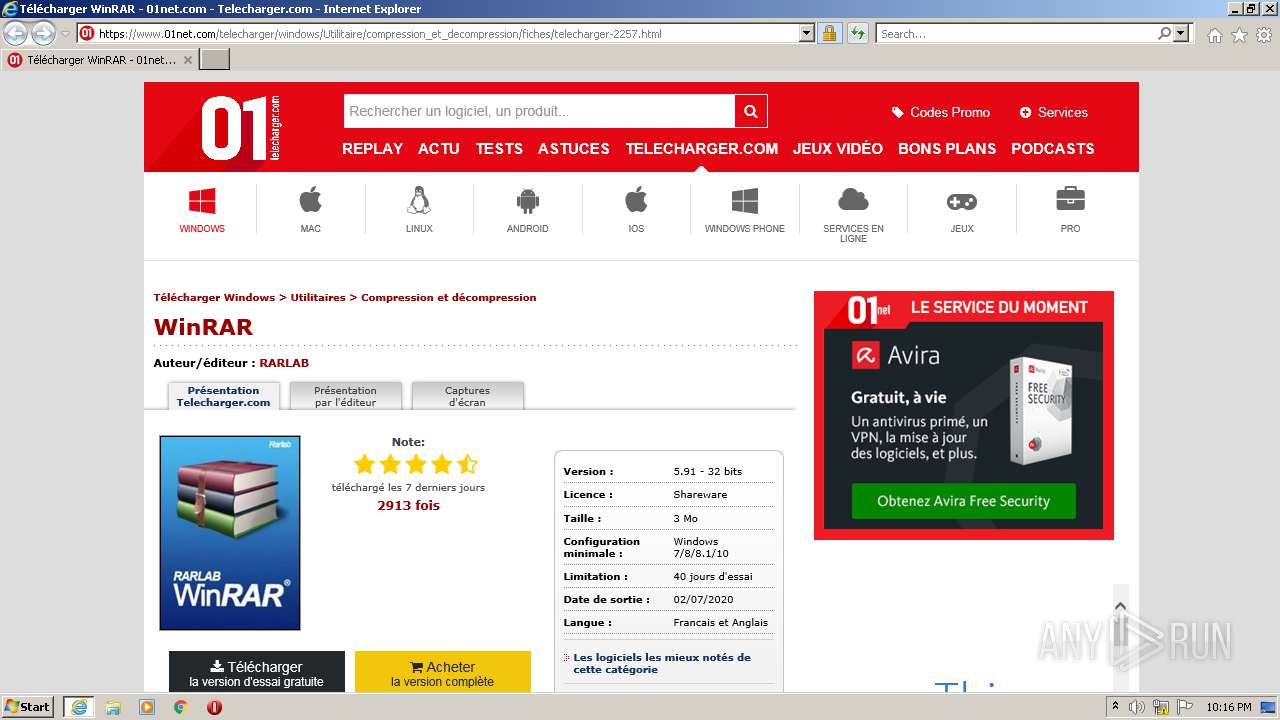Click the WinRAR box thumbnail image

pyautogui.click(x=230, y=533)
